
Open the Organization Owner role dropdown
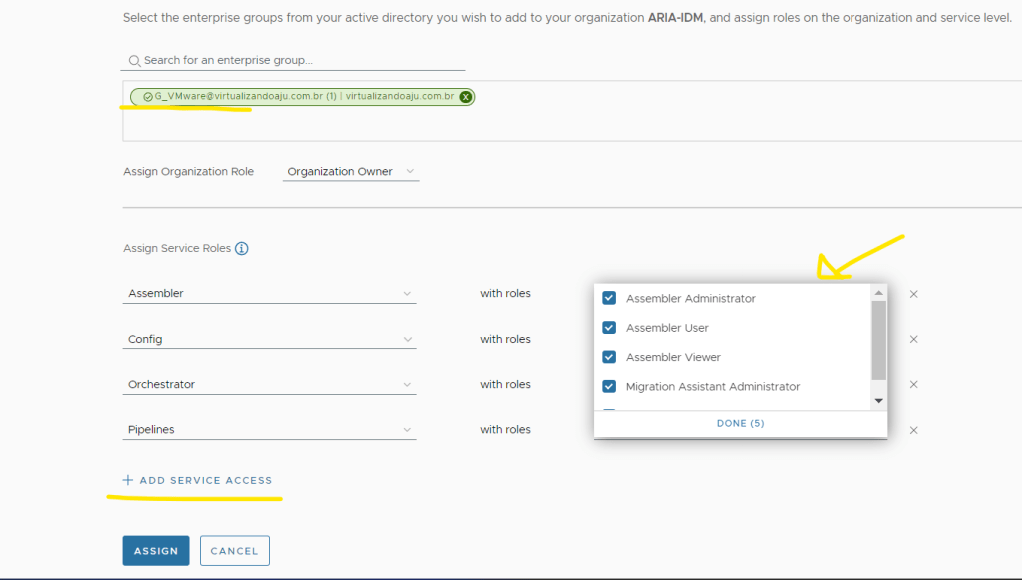[x=351, y=172]
